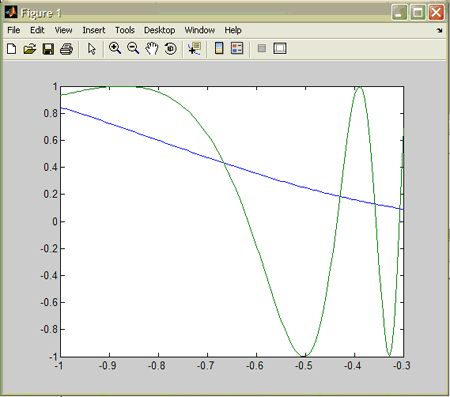Image resolution: width=450 pixels, height=397 pixels.
Task: Click the Hide Plot Tools icon
Action: [262, 49]
